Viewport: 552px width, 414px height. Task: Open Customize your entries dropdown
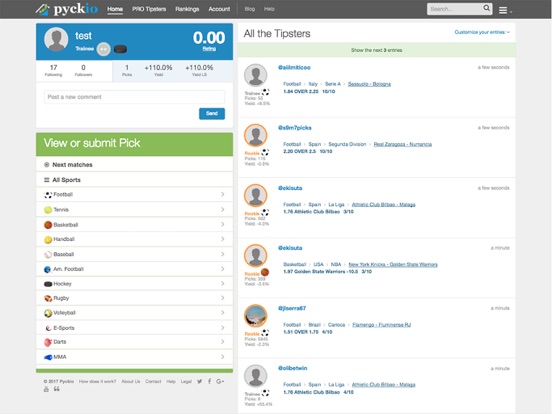[482, 32]
